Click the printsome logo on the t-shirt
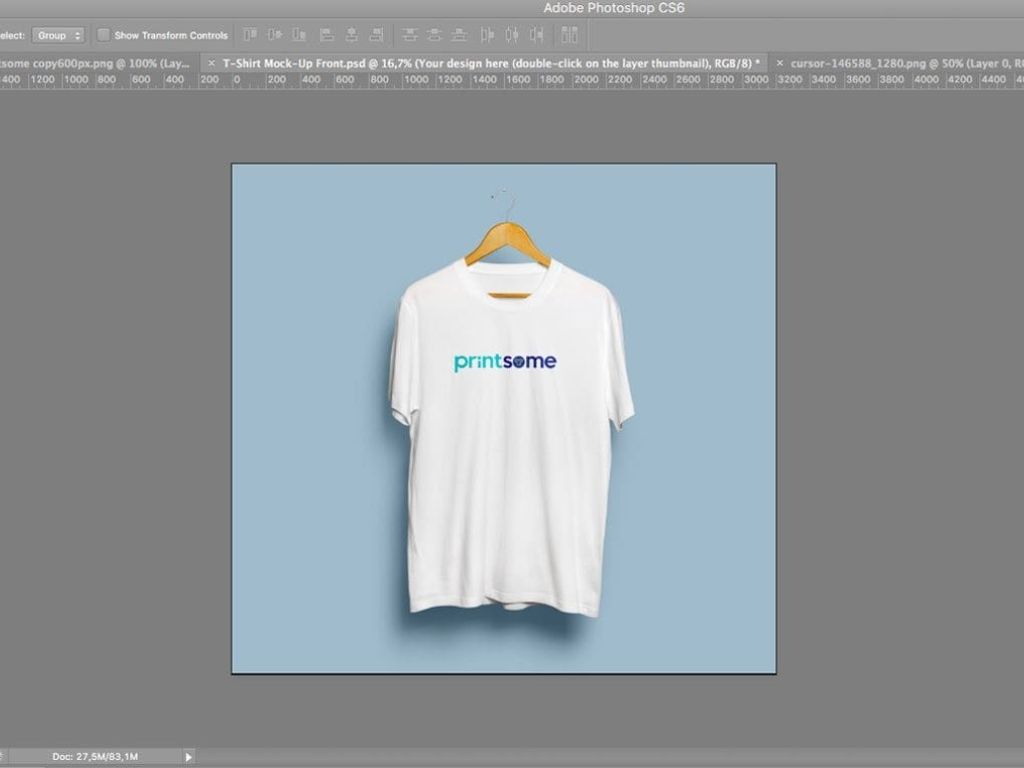The image size is (1024, 768). [x=505, y=362]
